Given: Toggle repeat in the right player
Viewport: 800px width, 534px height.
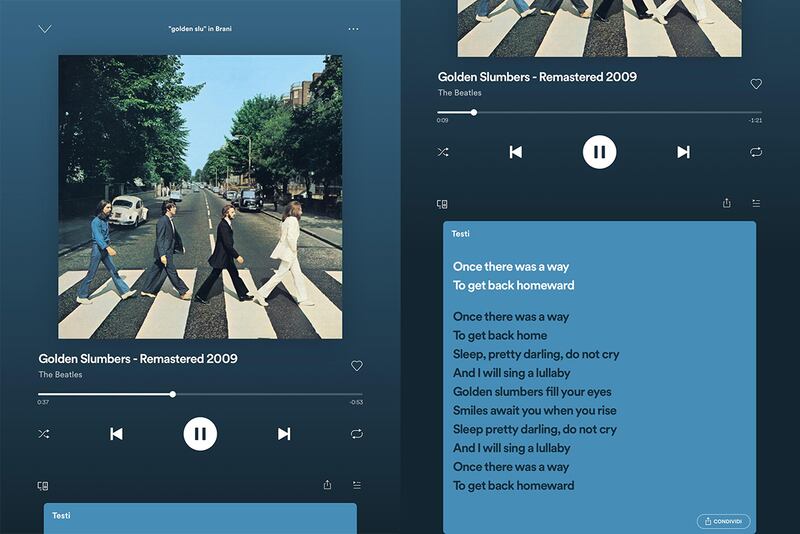Looking at the screenshot, I should (x=756, y=152).
